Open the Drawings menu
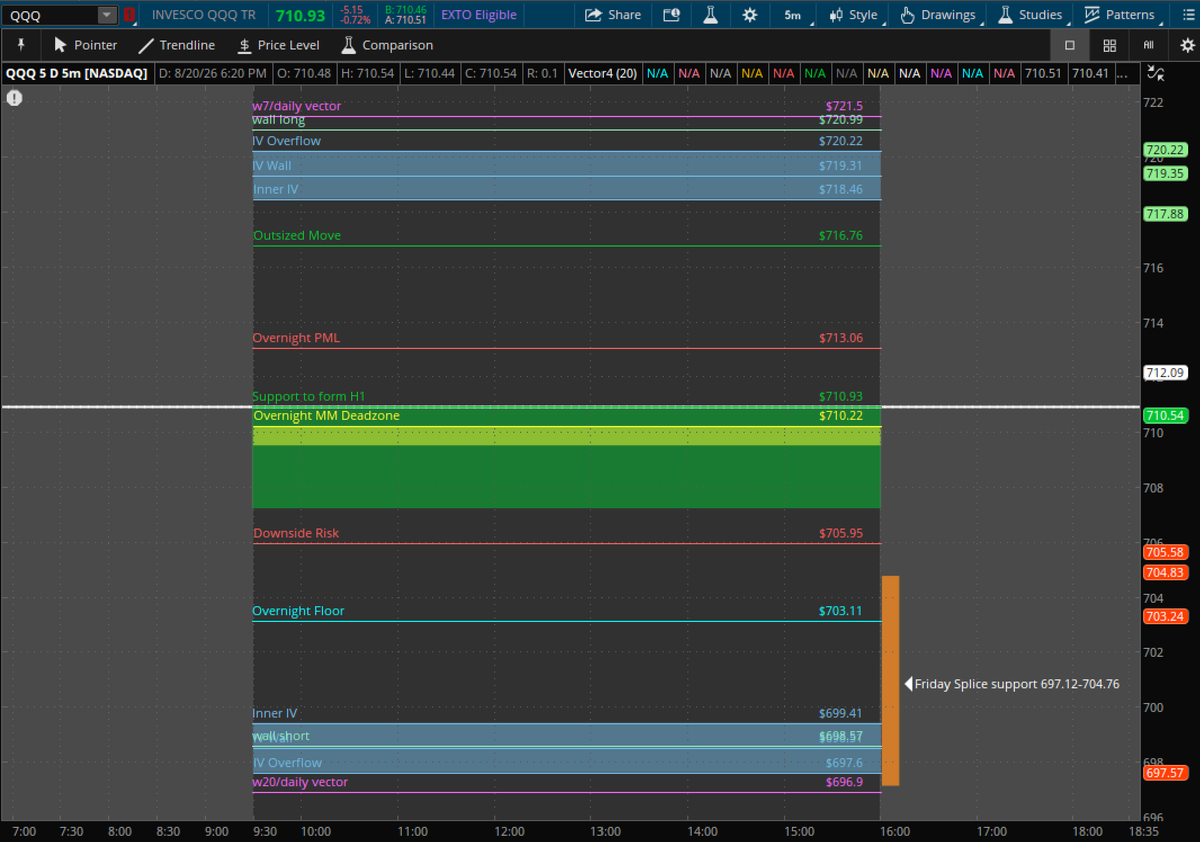The height and width of the screenshot is (842, 1200). click(937, 15)
